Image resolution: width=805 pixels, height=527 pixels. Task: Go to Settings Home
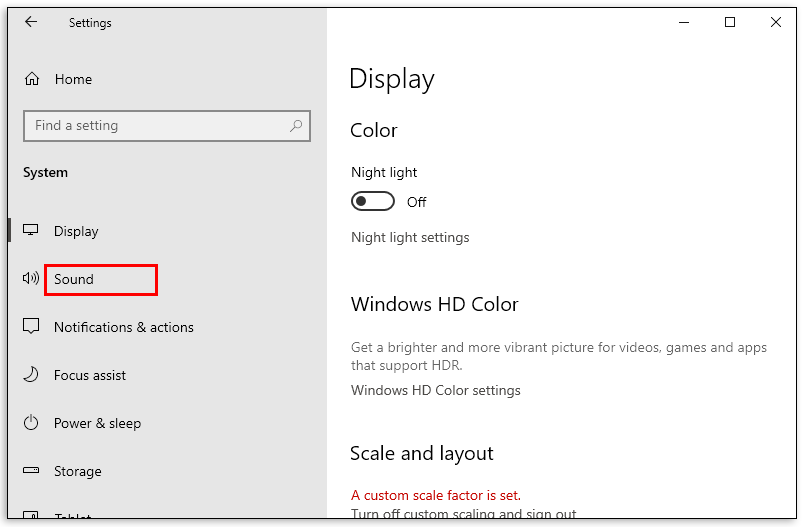(x=73, y=79)
